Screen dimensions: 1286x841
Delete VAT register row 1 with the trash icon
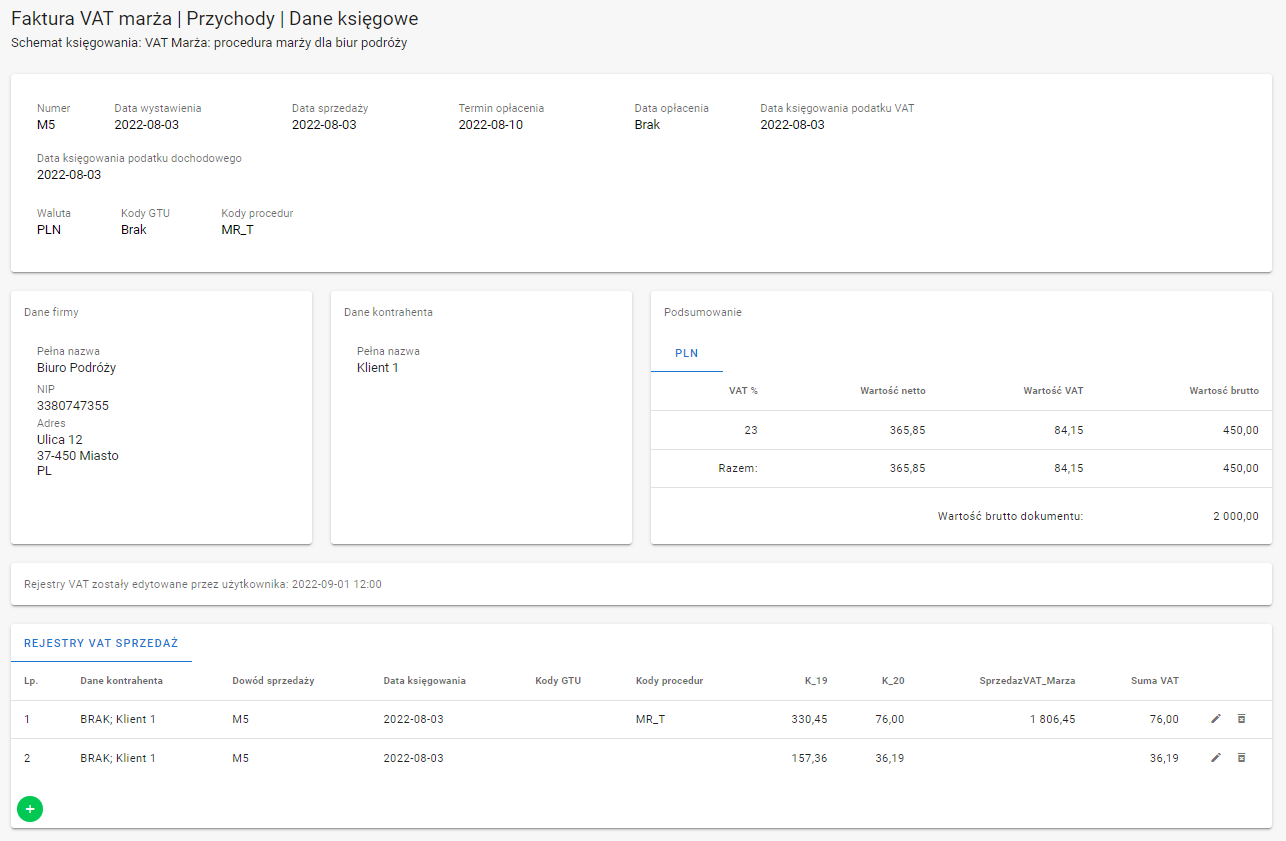pyautogui.click(x=1242, y=719)
